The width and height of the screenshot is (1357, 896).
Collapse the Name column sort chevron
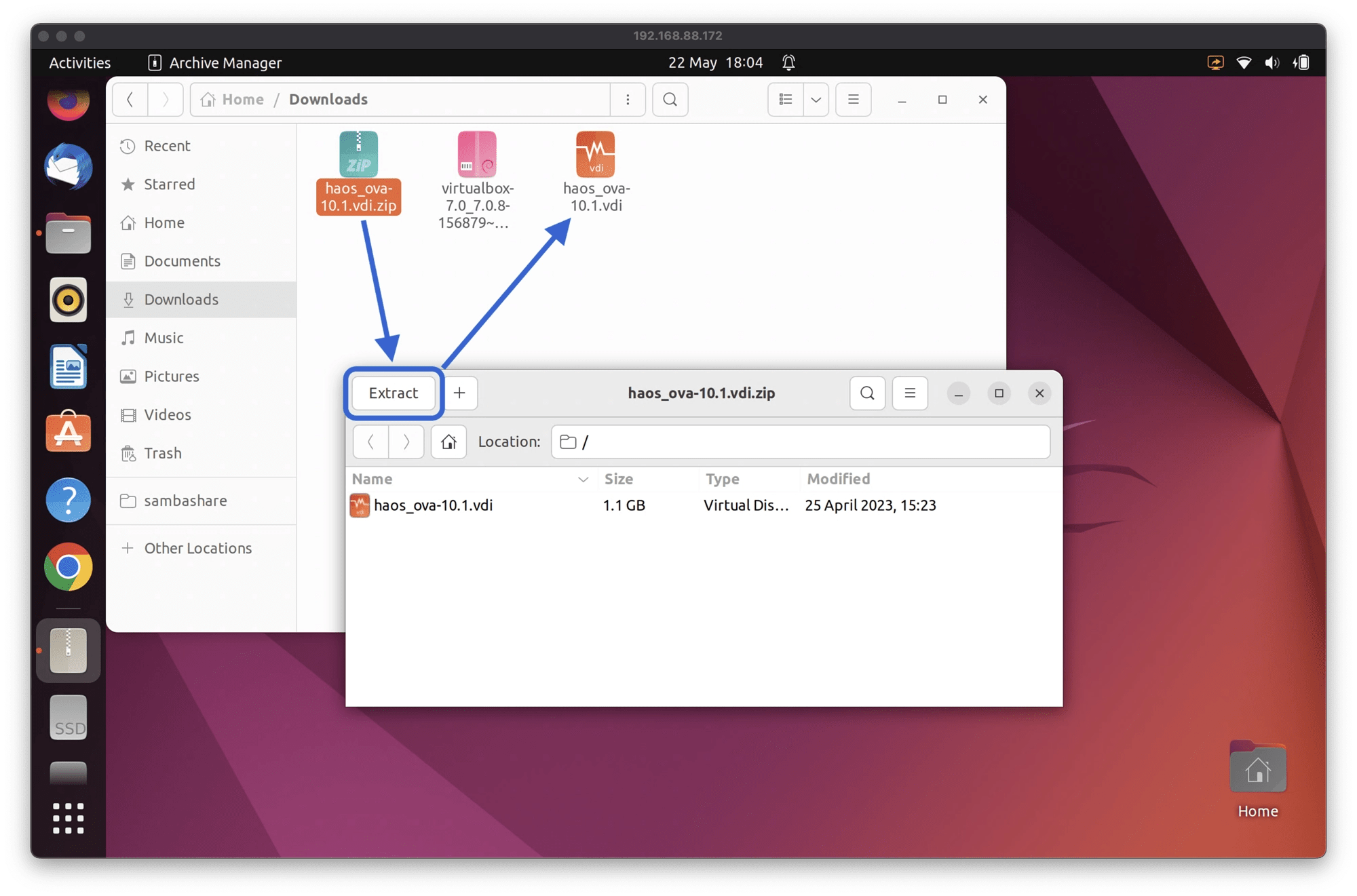[x=582, y=479]
